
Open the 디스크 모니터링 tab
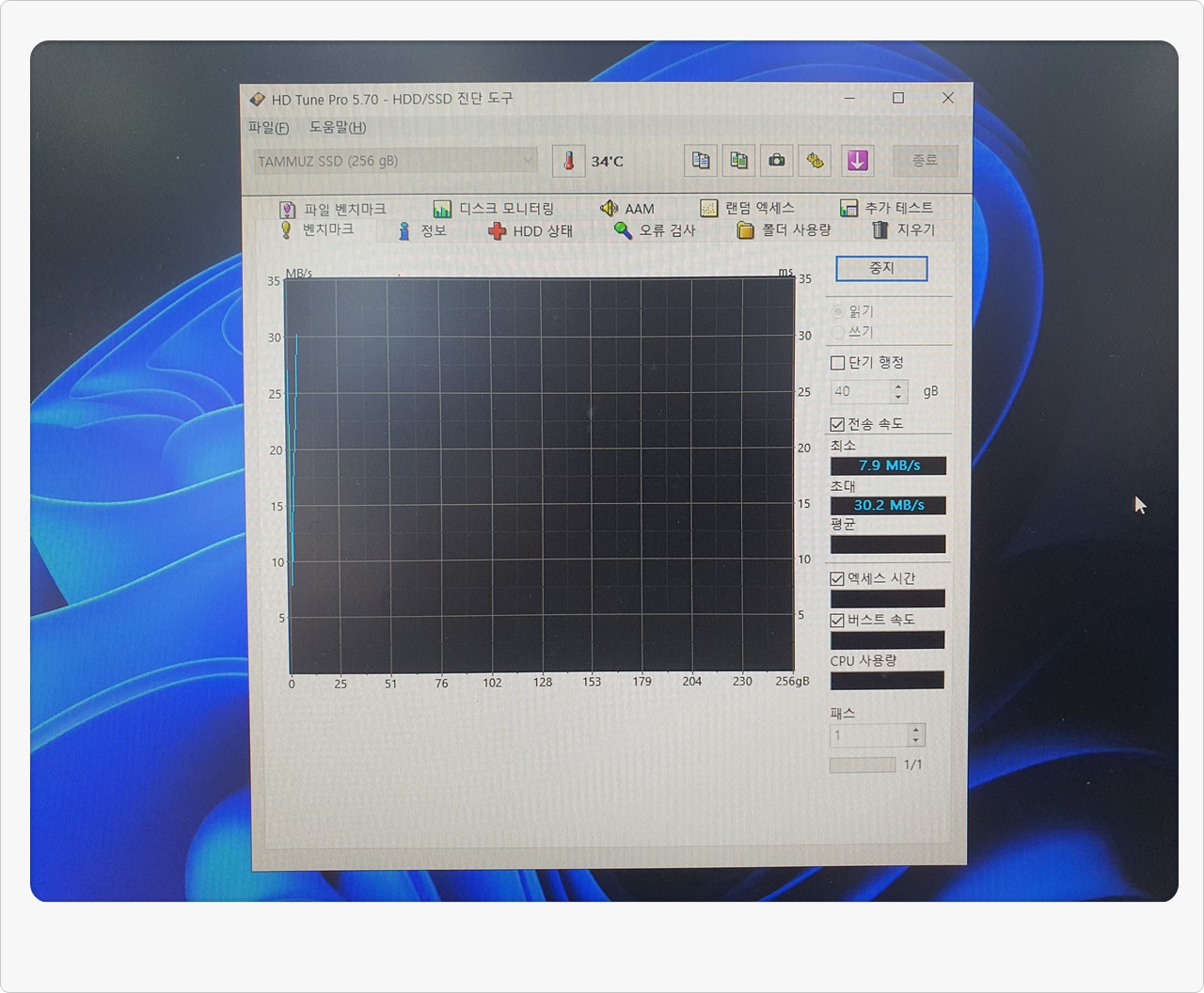click(493, 209)
